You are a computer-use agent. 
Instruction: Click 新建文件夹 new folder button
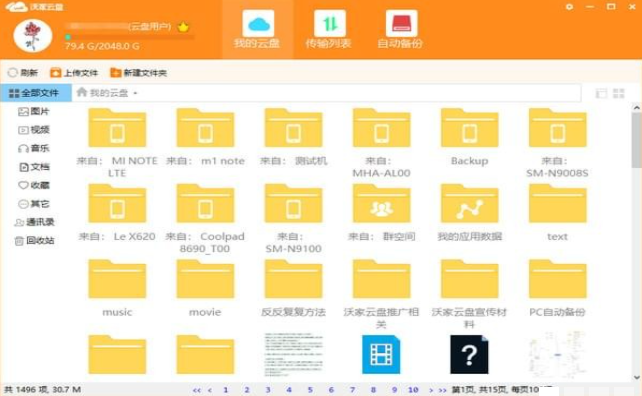tap(138, 73)
